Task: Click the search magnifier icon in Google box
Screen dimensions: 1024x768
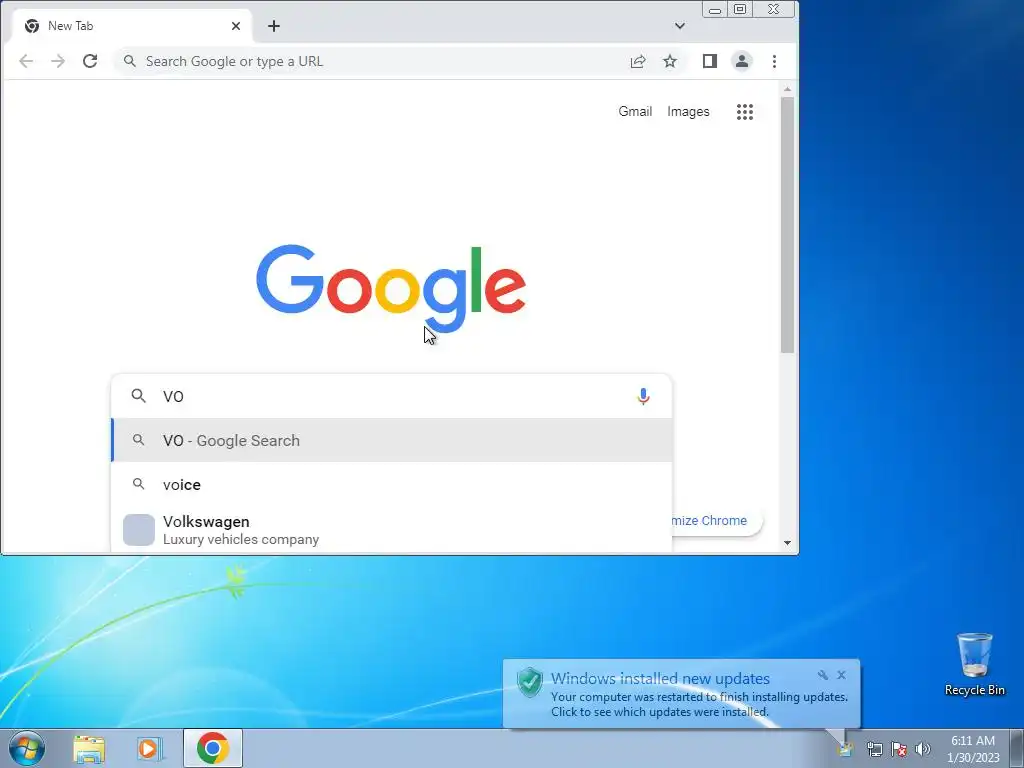Action: (x=138, y=396)
